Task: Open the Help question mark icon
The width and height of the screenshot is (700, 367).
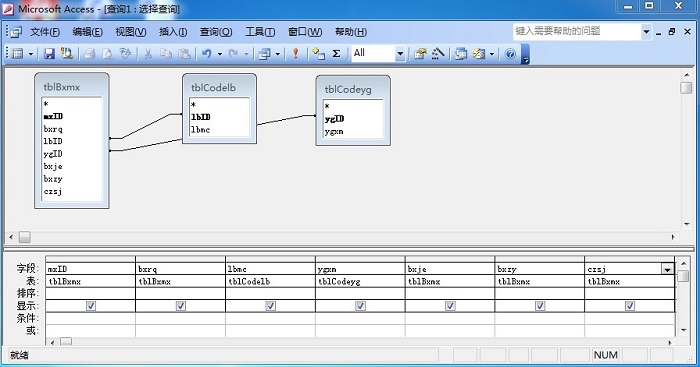Action: [x=510, y=54]
